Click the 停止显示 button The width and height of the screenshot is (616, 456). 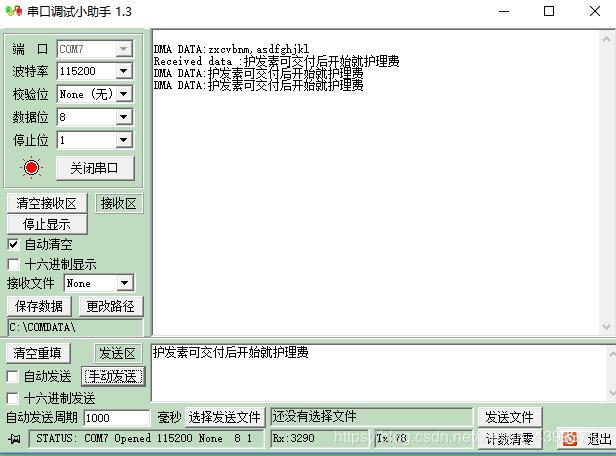(x=47, y=224)
